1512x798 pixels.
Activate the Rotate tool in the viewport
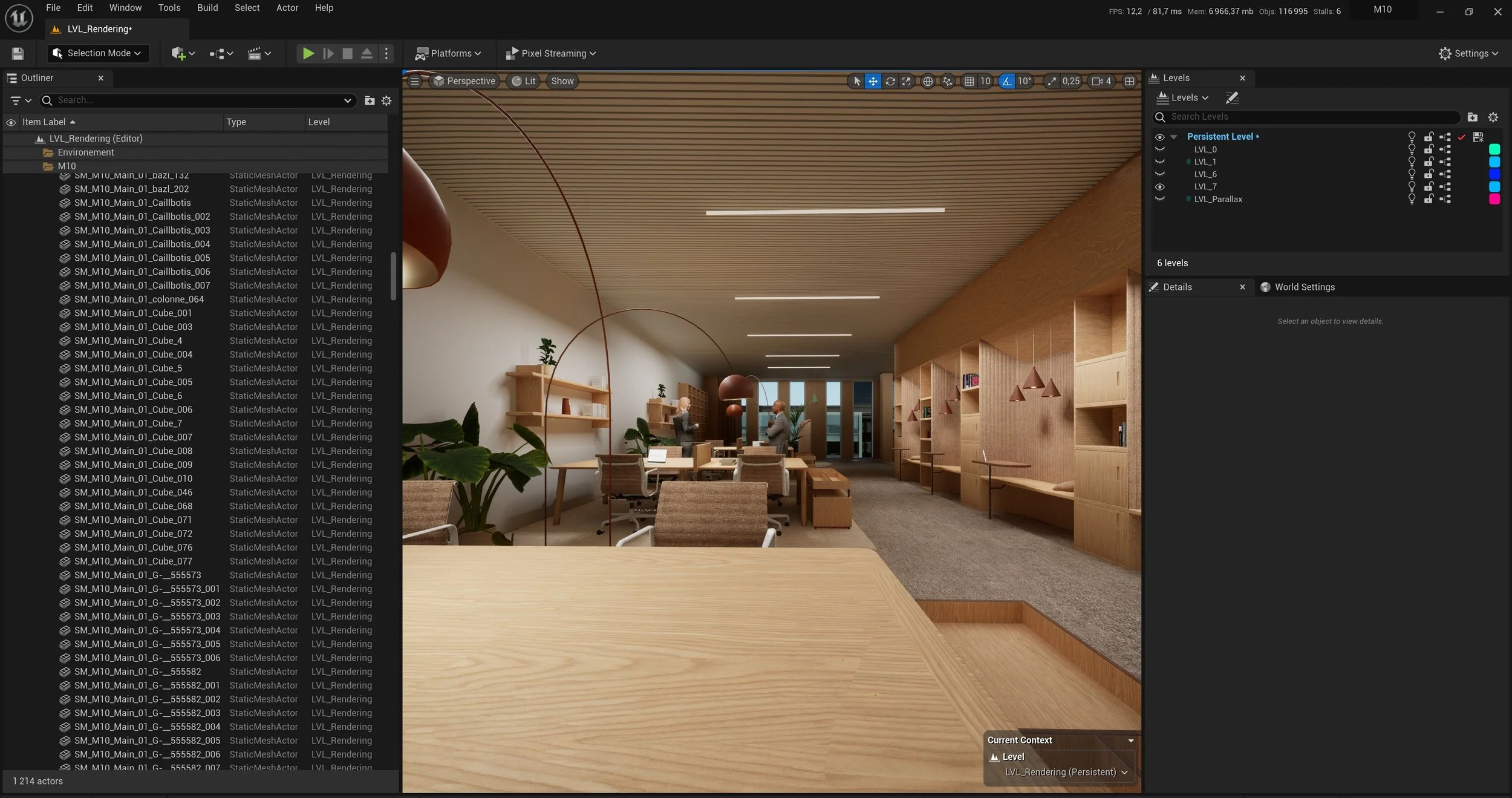click(890, 81)
